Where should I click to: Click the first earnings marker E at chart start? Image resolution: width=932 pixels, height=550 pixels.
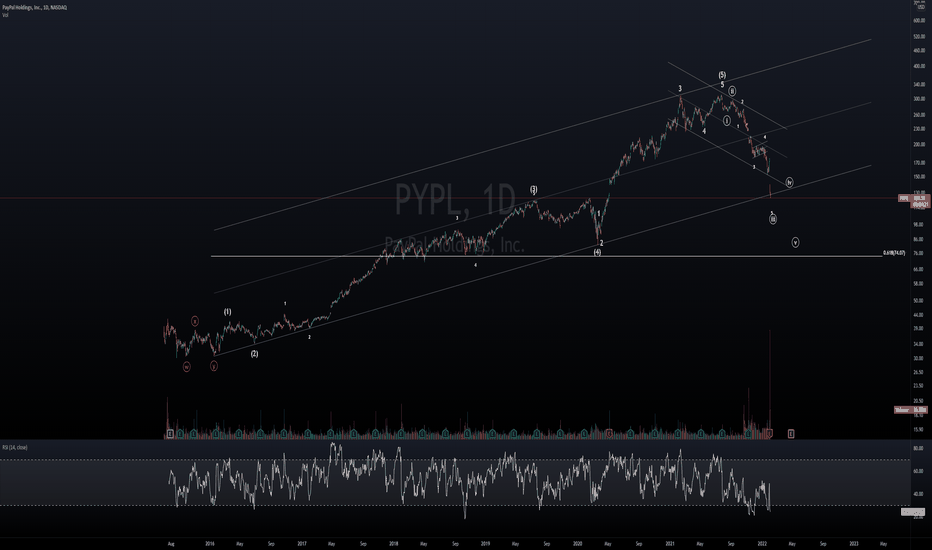pos(170,434)
